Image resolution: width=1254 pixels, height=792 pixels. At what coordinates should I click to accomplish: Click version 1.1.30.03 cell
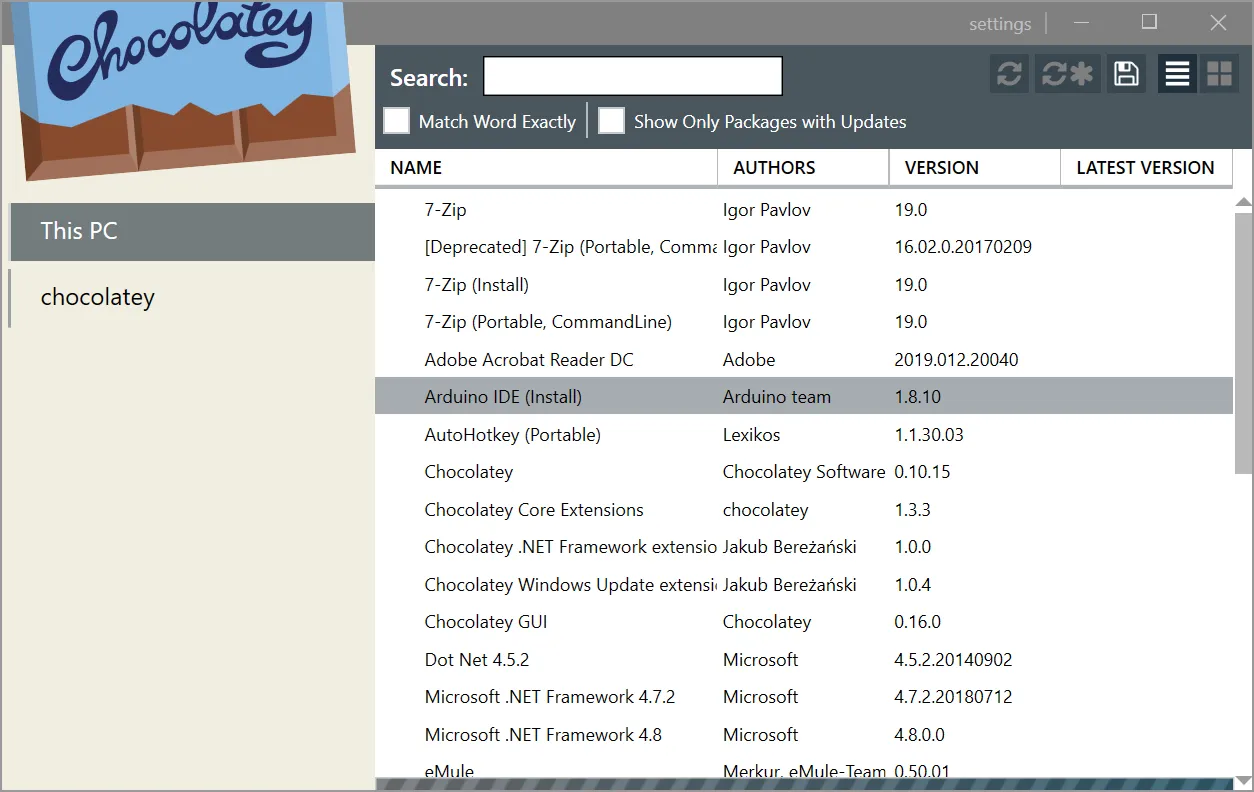tap(929, 435)
